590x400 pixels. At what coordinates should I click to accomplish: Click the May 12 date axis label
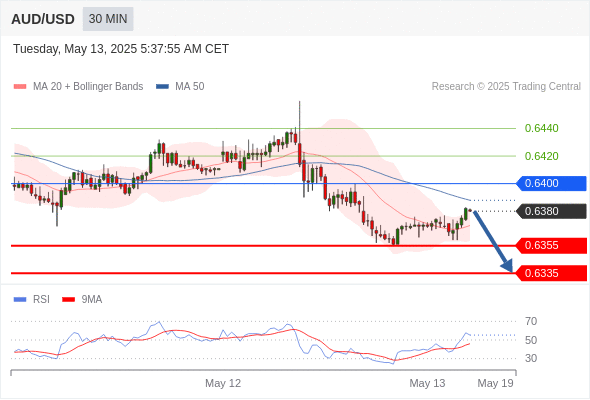click(223, 383)
